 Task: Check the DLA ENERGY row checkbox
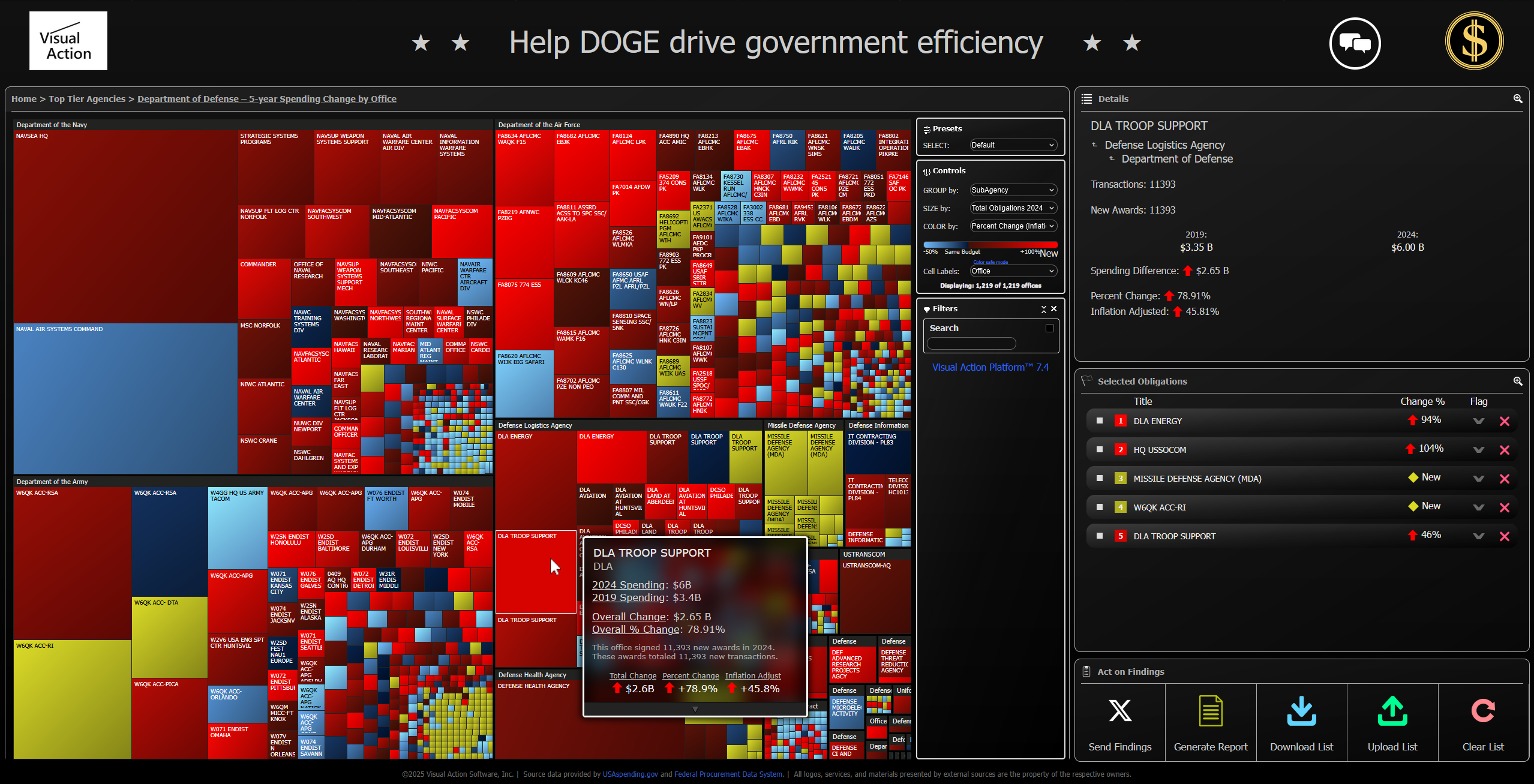[1100, 421]
